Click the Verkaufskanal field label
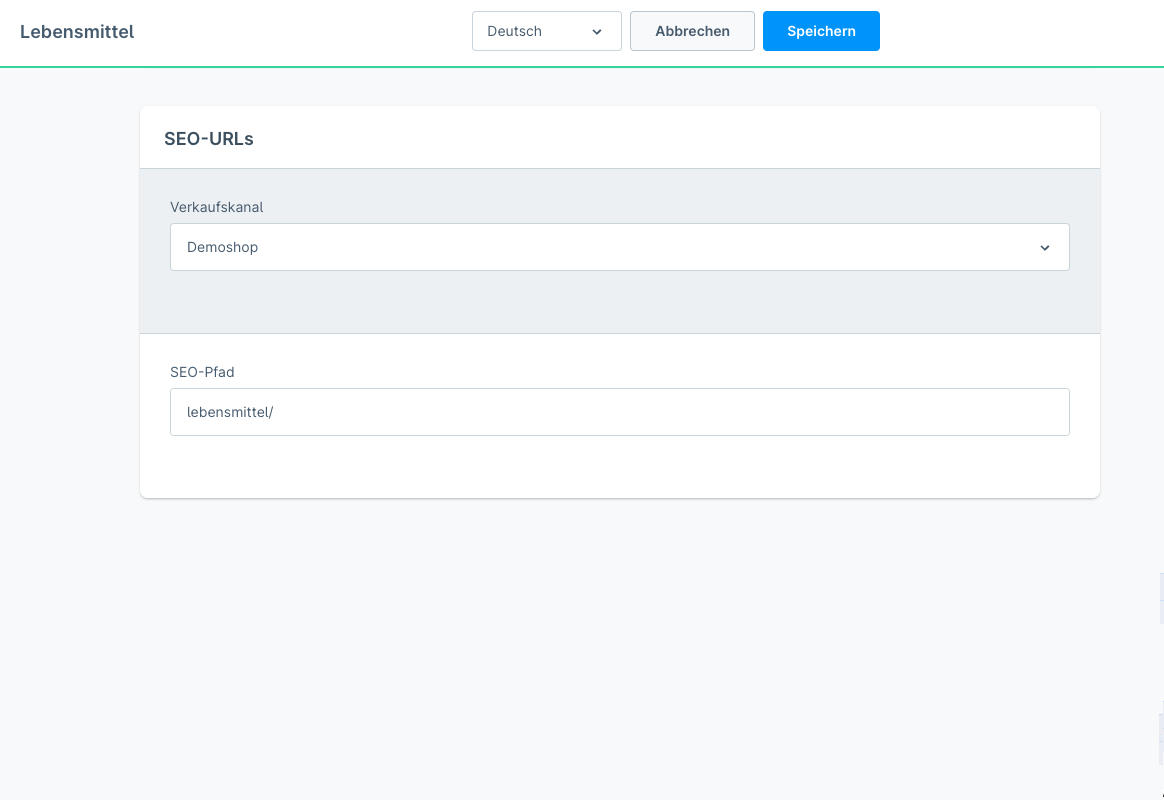Image resolution: width=1164 pixels, height=800 pixels. point(216,207)
